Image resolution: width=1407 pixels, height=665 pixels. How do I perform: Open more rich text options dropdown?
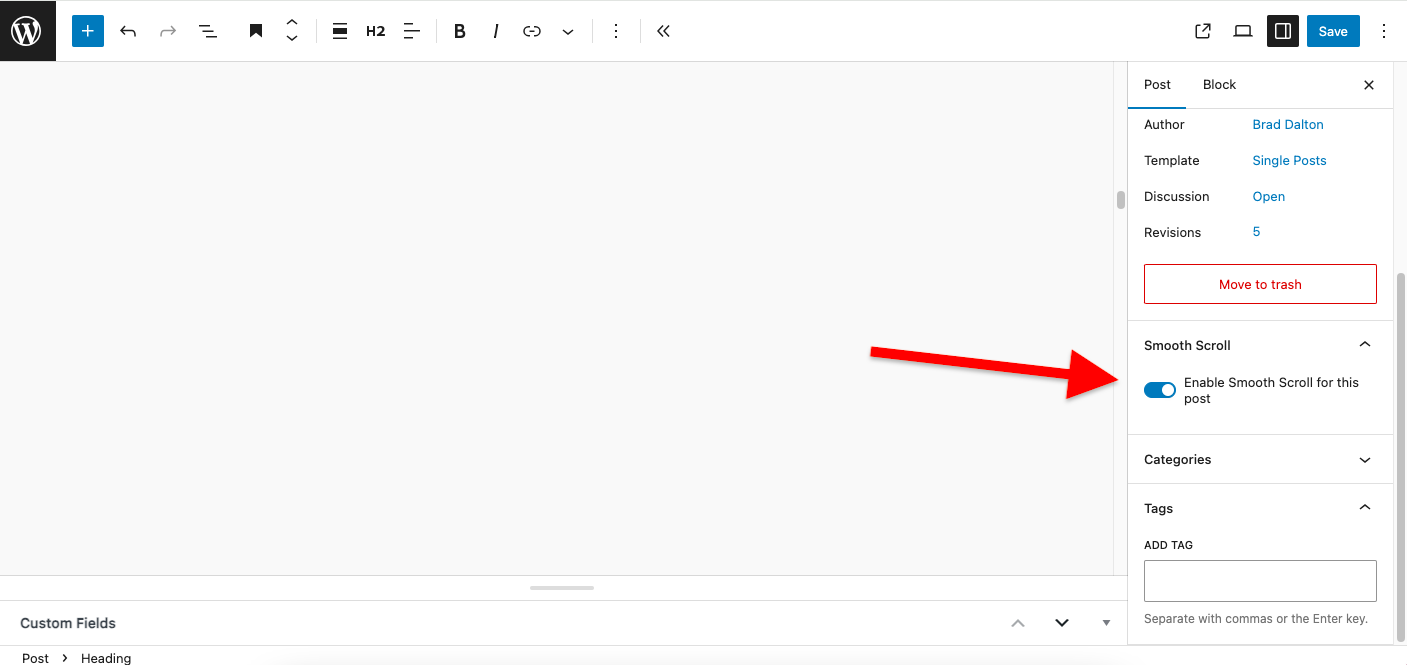click(568, 31)
